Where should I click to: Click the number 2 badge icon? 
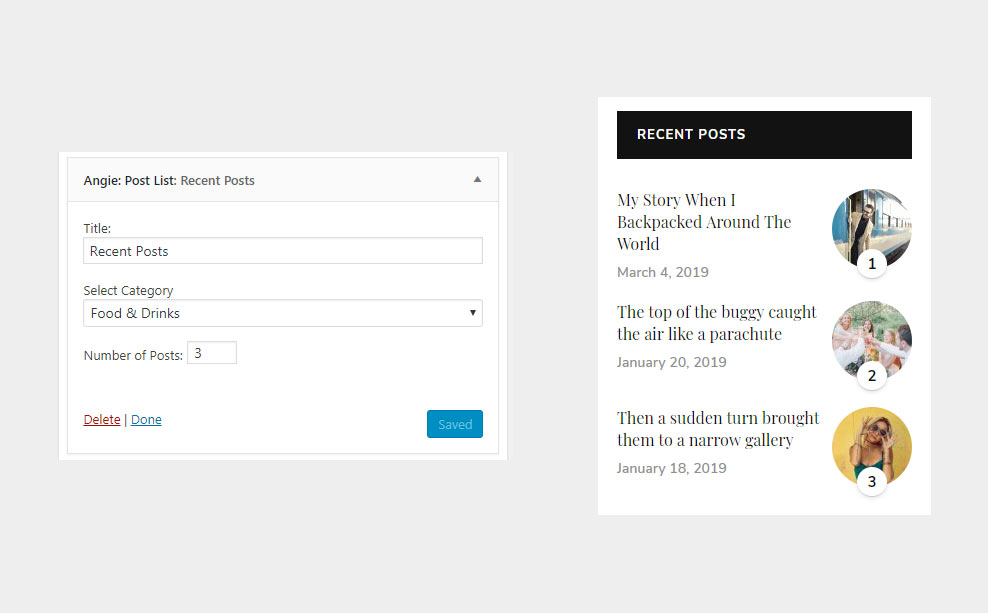click(x=872, y=376)
